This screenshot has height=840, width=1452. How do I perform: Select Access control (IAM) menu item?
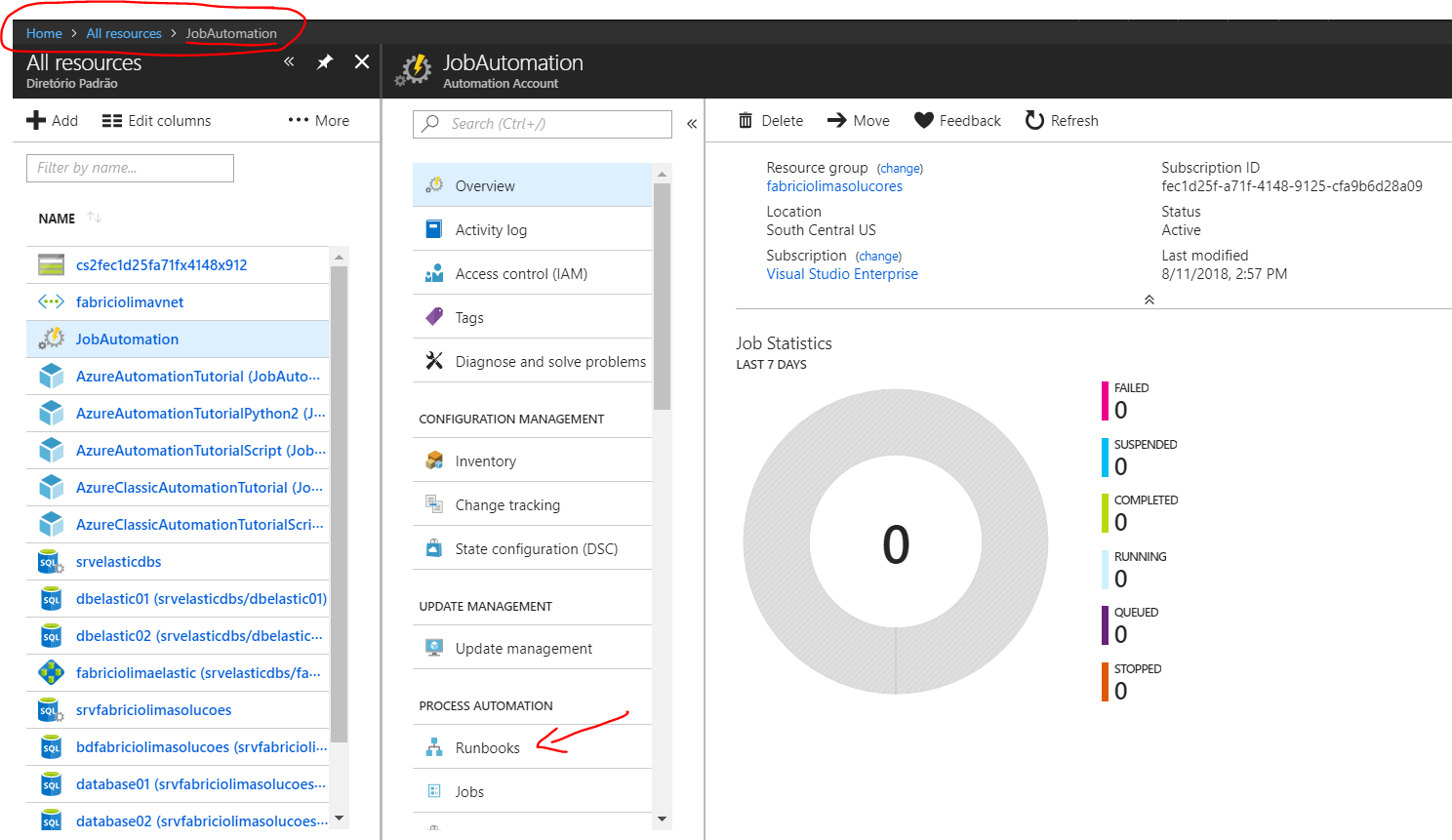[521, 274]
